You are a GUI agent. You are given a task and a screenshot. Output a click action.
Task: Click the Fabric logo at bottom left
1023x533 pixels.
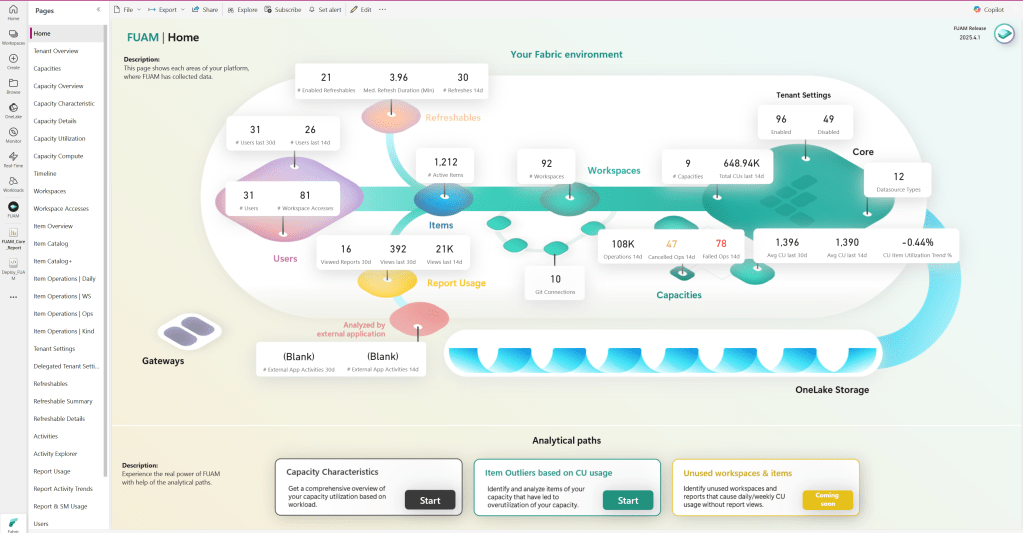coord(13,521)
